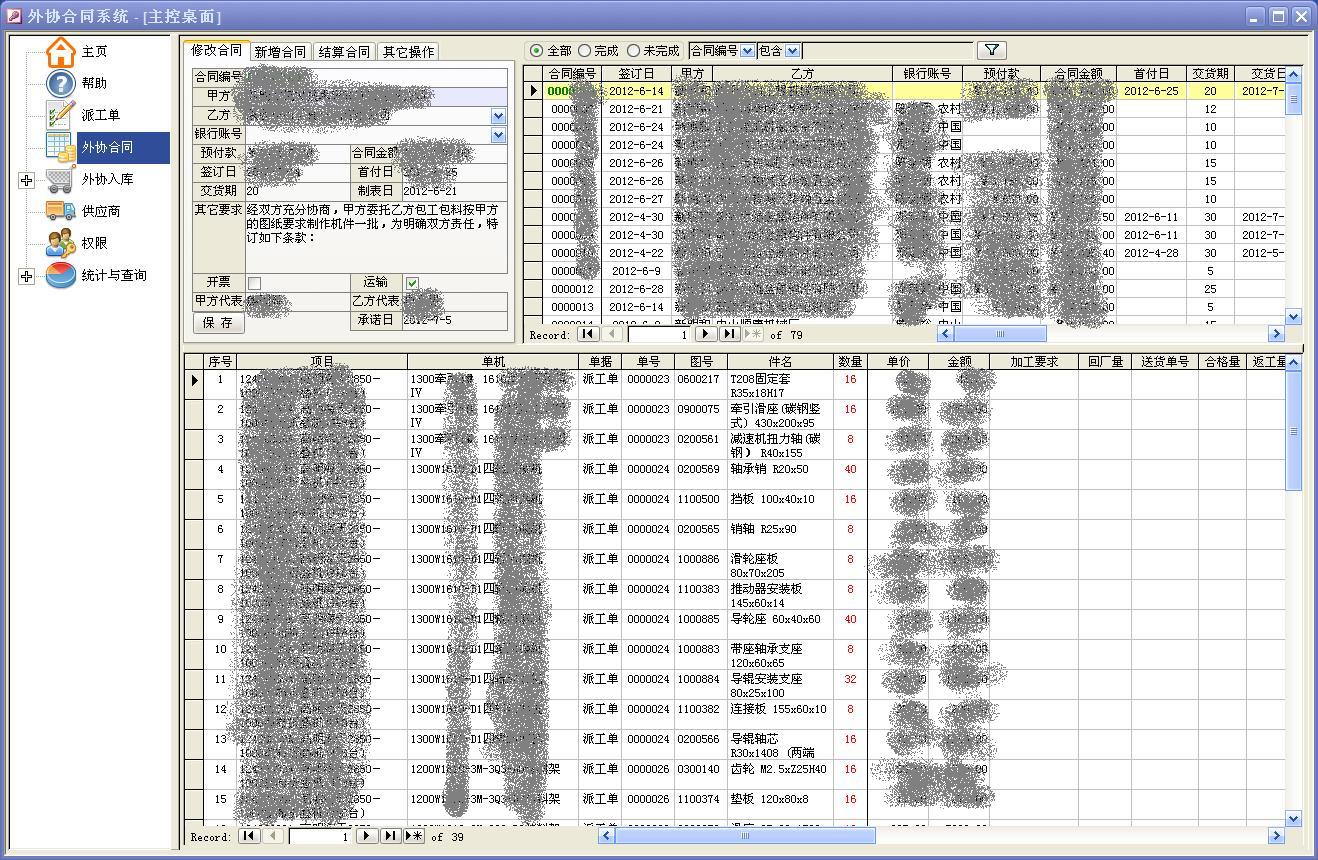
Task: Add new record in contract list navigator
Action: pos(753,335)
